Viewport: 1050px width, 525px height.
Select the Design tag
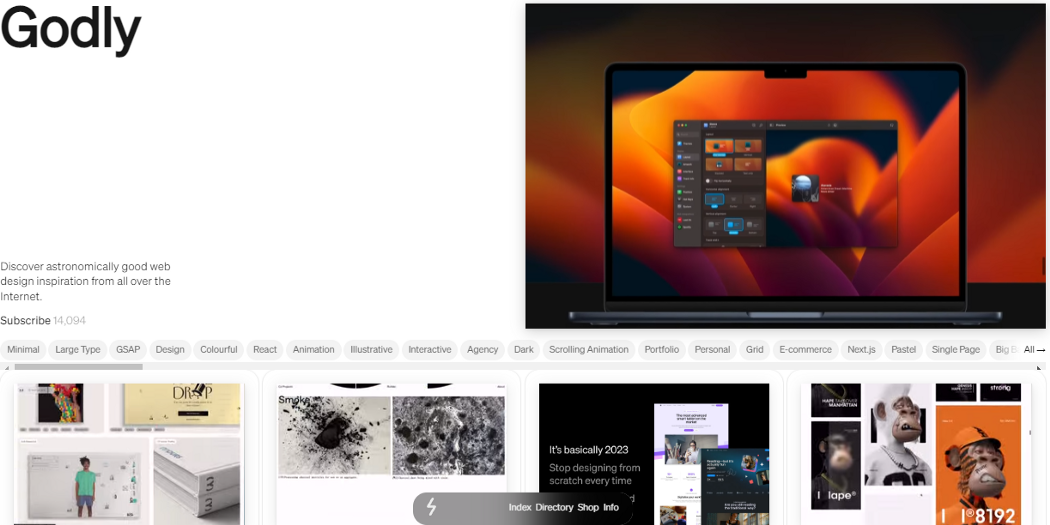(x=170, y=350)
